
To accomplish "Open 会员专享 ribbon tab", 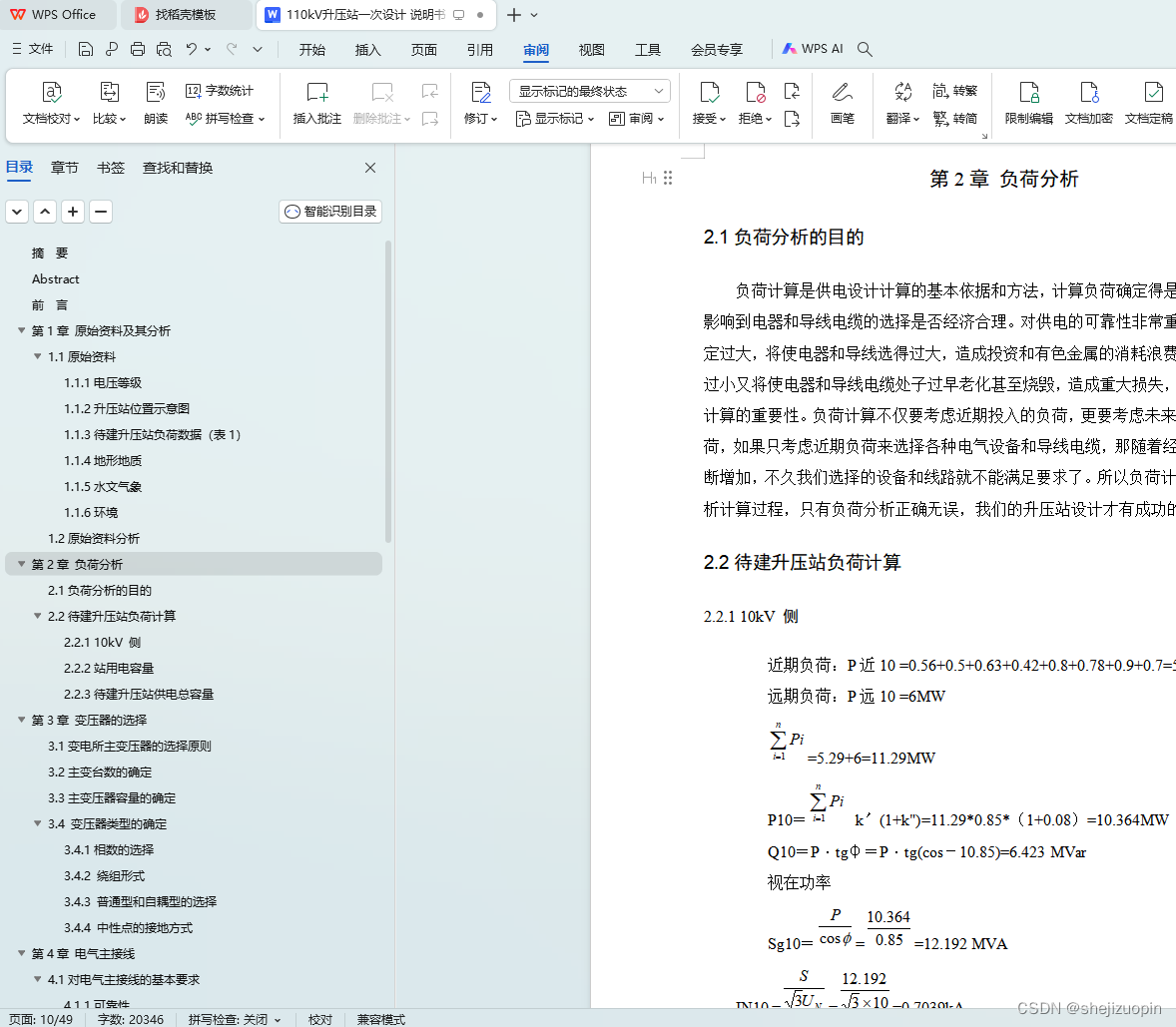I will [x=716, y=50].
